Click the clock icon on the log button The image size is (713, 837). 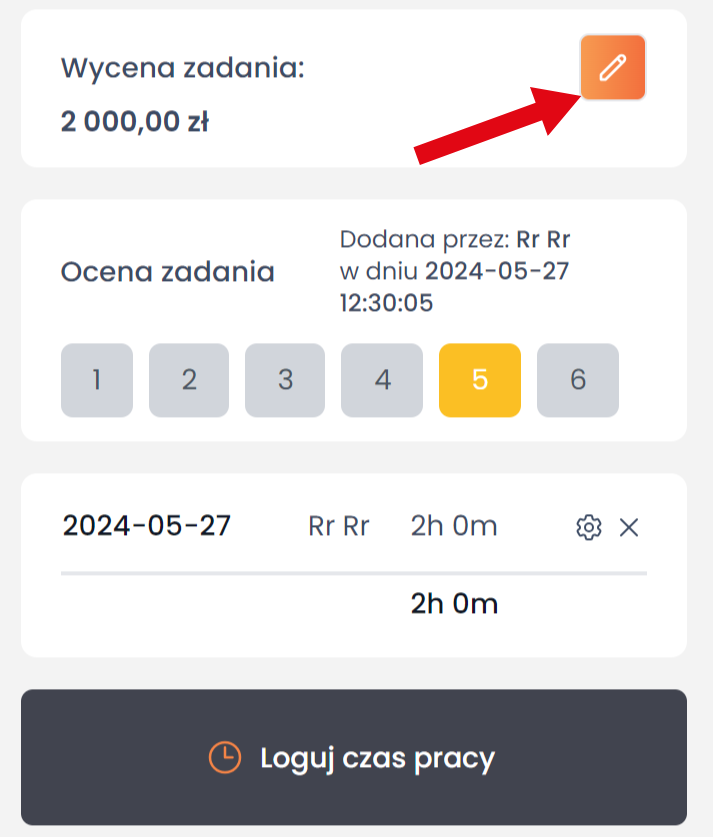click(224, 758)
